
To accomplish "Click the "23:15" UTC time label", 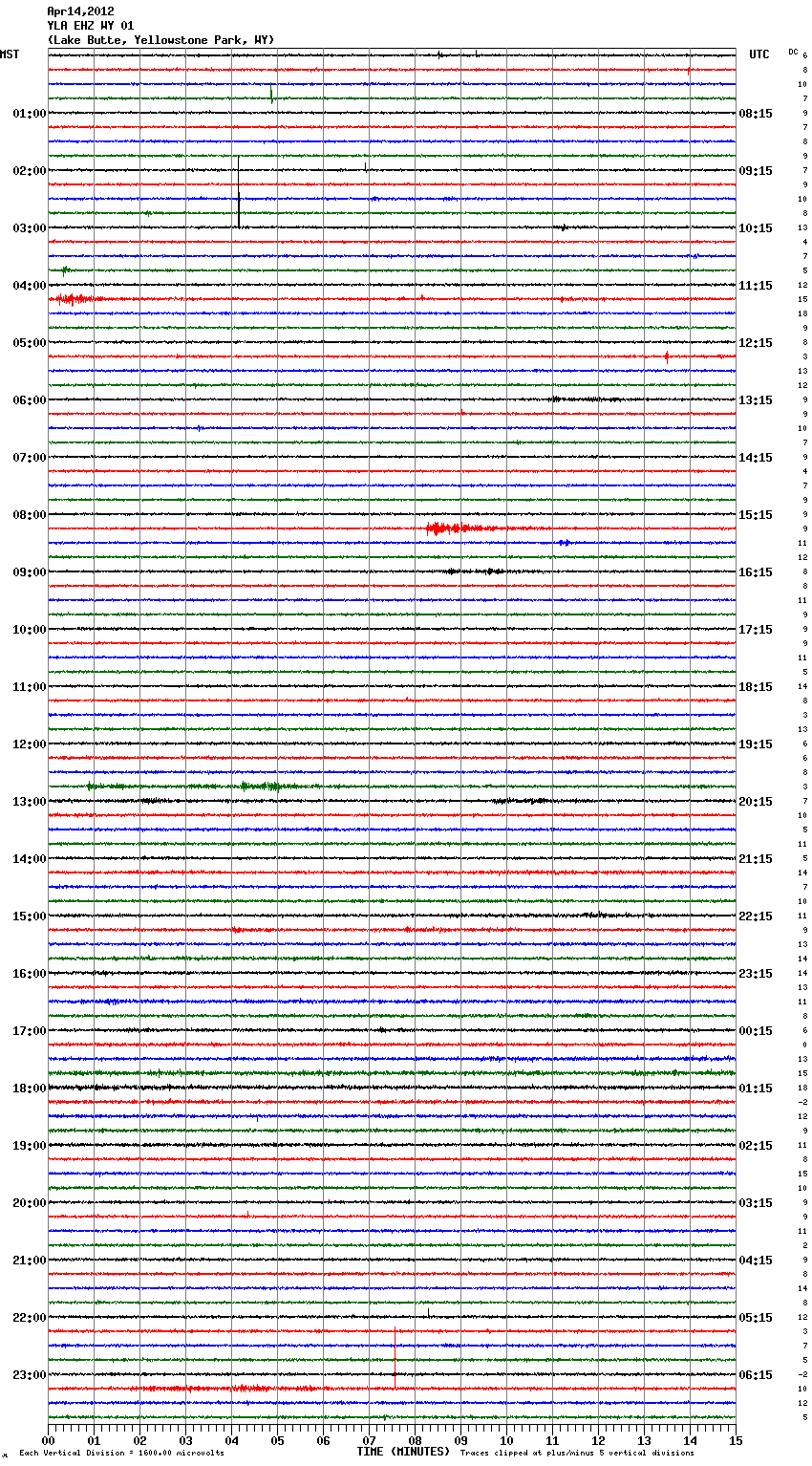I will [756, 974].
